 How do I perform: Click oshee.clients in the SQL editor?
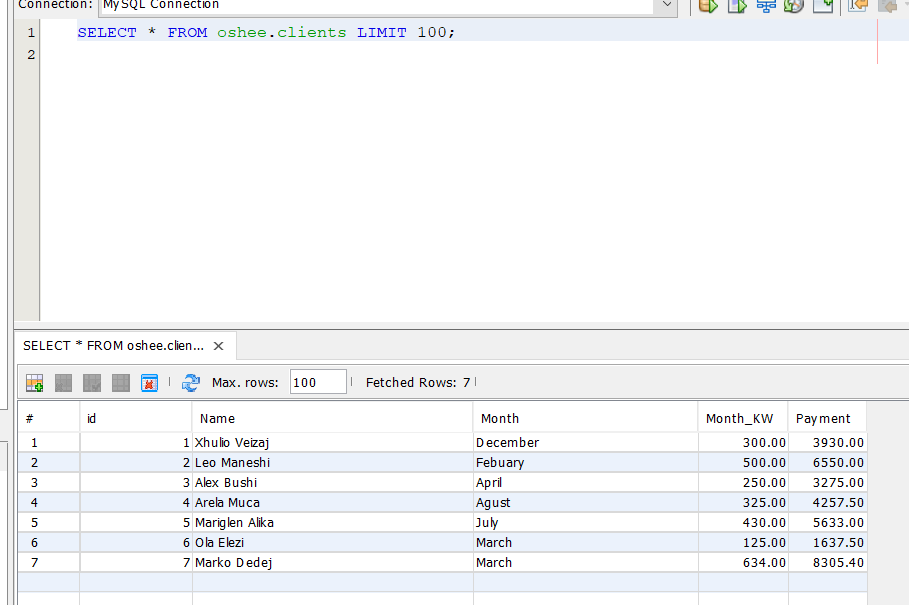coord(281,32)
